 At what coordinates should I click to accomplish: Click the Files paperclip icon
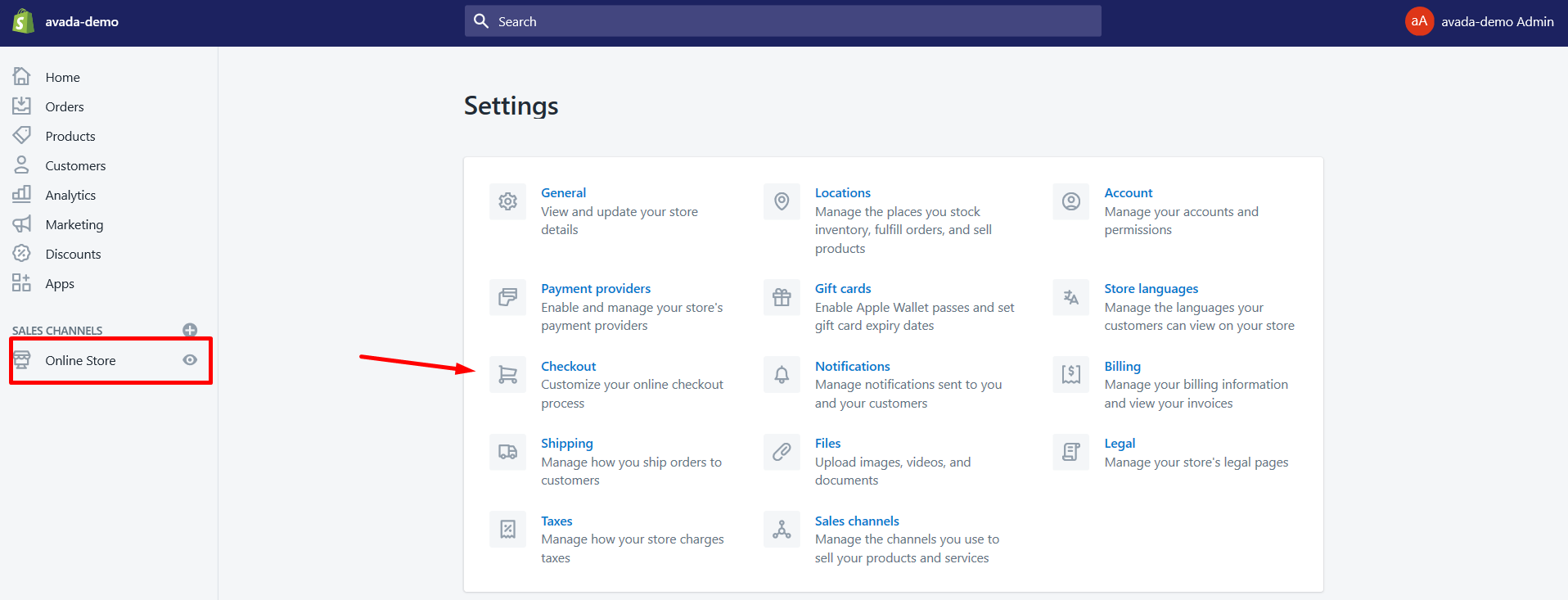click(782, 452)
